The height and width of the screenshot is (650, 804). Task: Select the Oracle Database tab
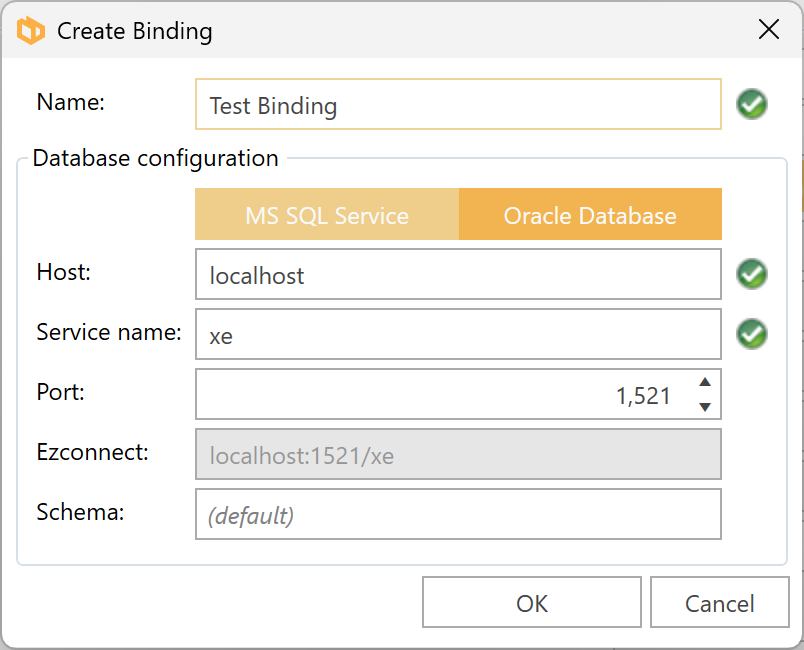click(x=590, y=215)
